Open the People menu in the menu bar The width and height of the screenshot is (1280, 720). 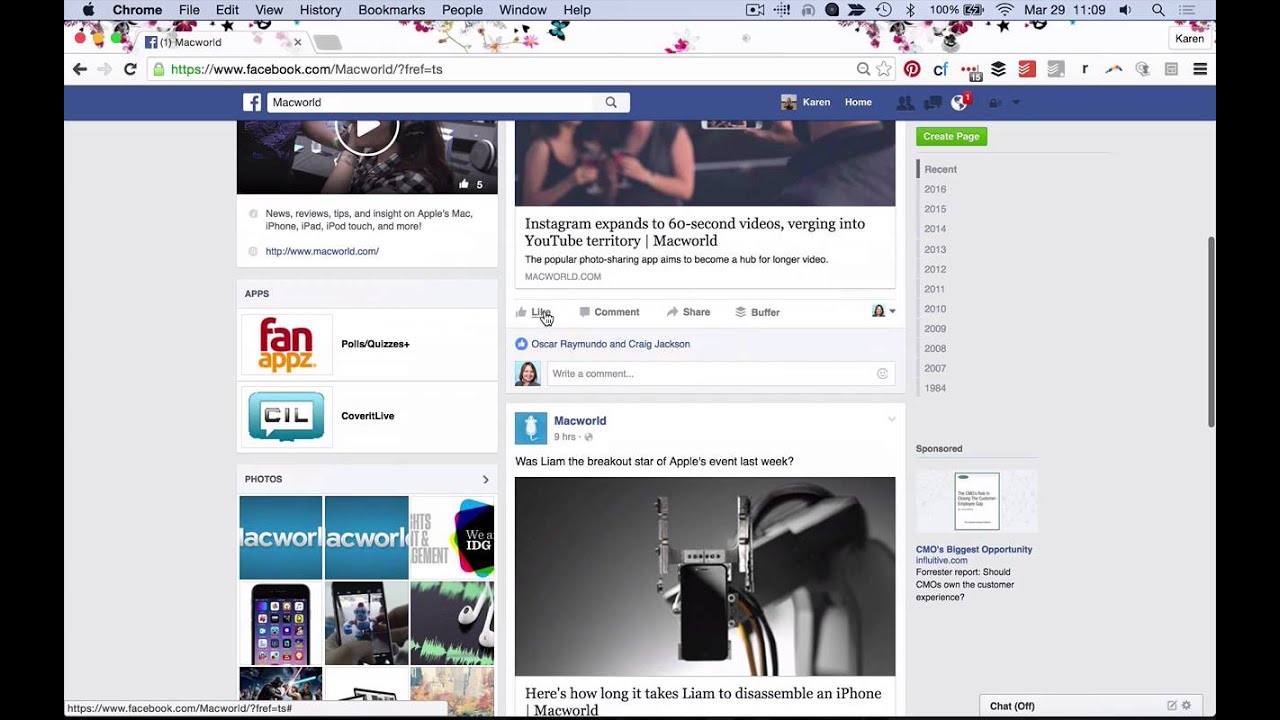(462, 10)
